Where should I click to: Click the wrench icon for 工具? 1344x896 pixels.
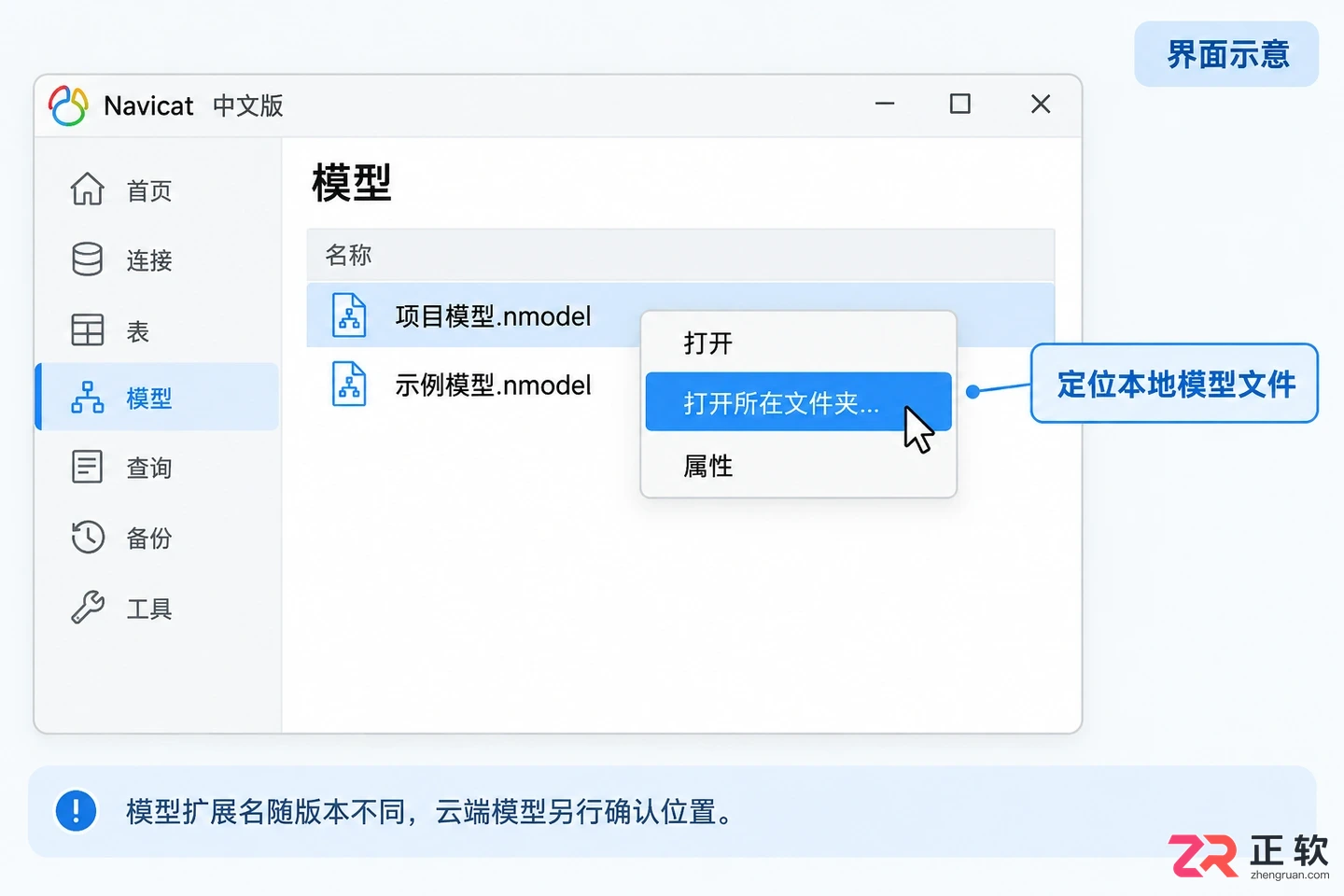tap(88, 608)
